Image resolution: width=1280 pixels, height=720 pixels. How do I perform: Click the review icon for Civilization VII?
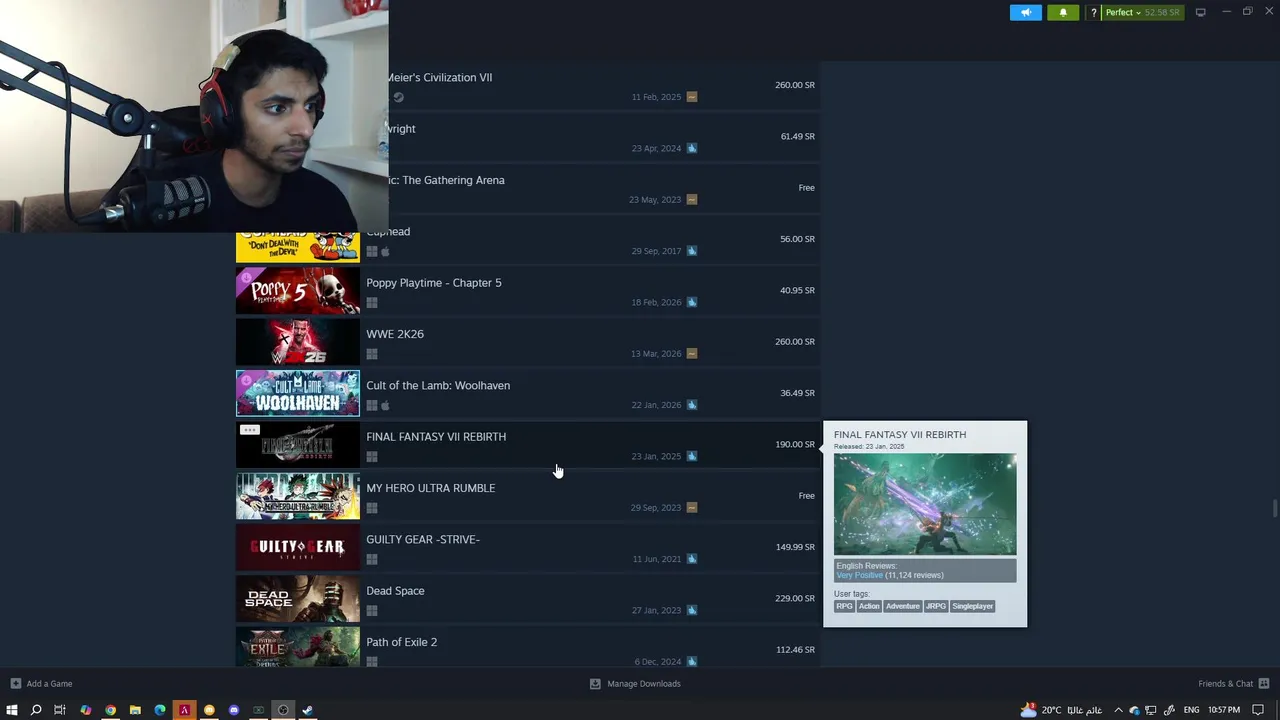692,97
